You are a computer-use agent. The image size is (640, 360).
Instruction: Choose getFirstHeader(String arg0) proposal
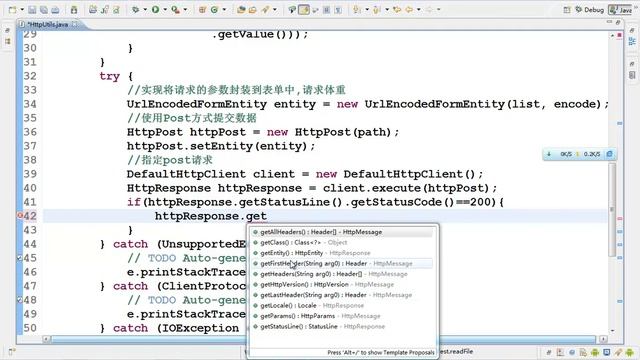342,264
